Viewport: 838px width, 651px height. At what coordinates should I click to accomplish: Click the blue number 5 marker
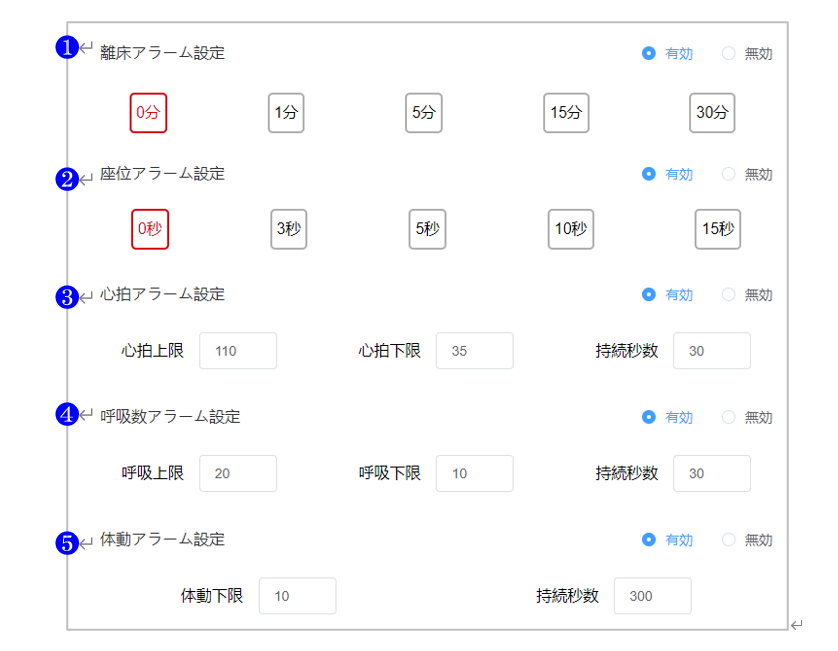click(x=66, y=543)
